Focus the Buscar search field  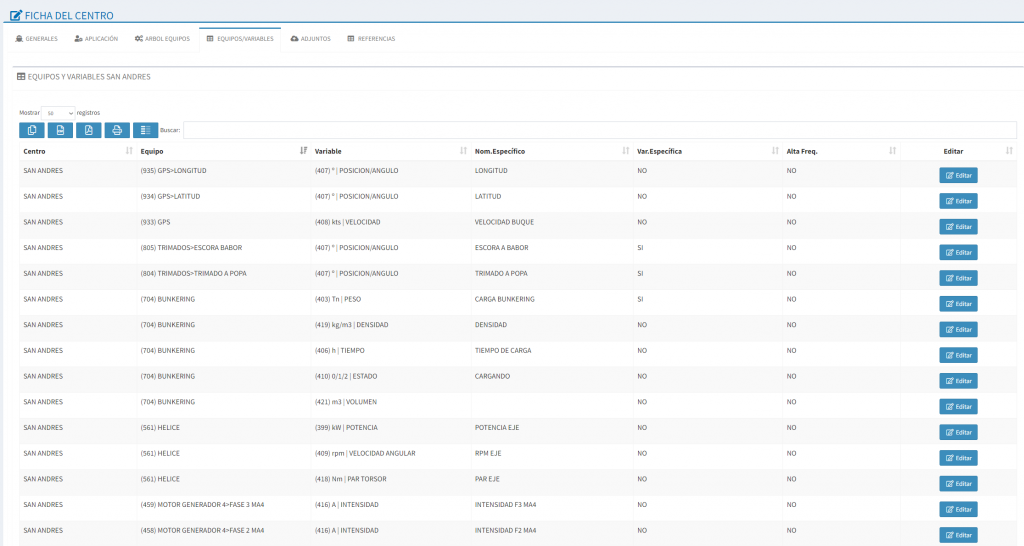pyautogui.click(x=600, y=130)
